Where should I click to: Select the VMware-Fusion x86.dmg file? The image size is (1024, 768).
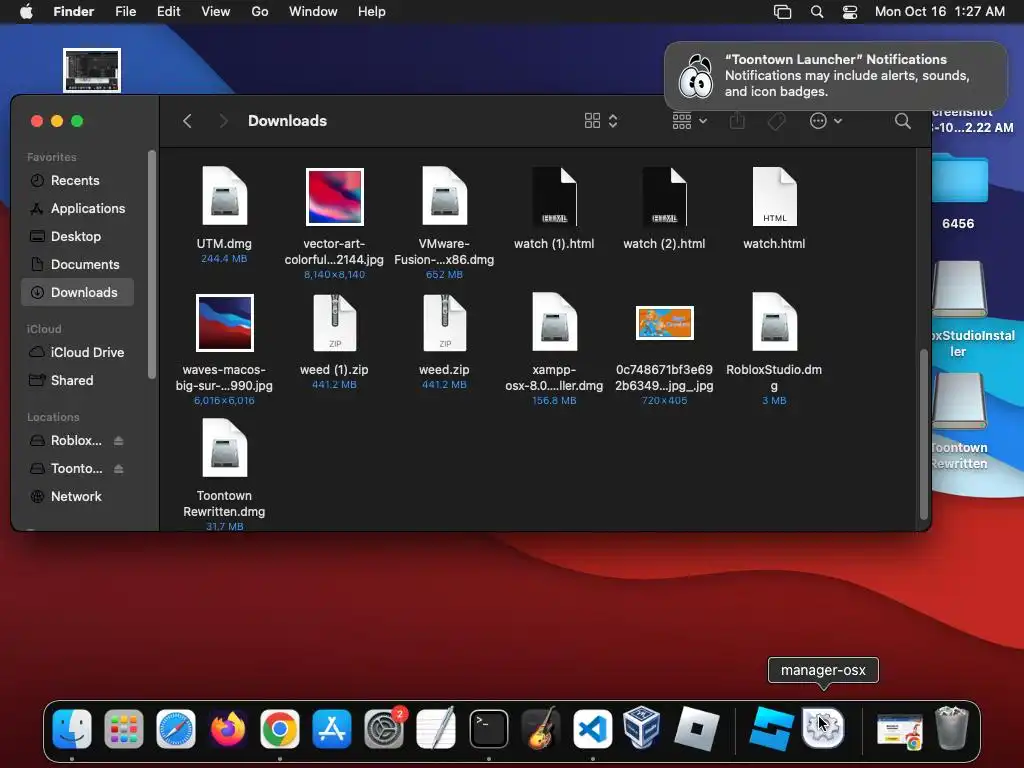click(444, 196)
